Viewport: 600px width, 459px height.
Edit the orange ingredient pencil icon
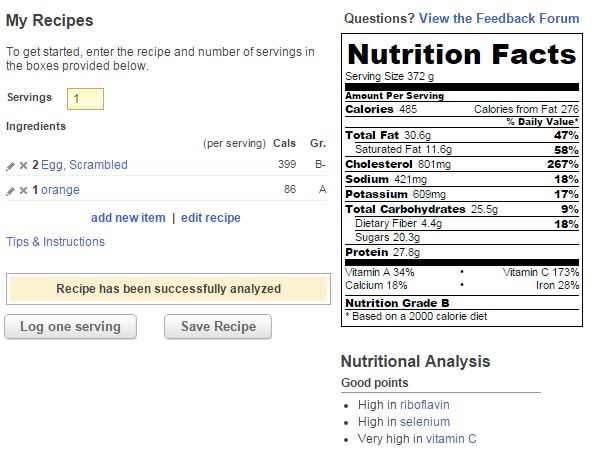tap(10, 190)
